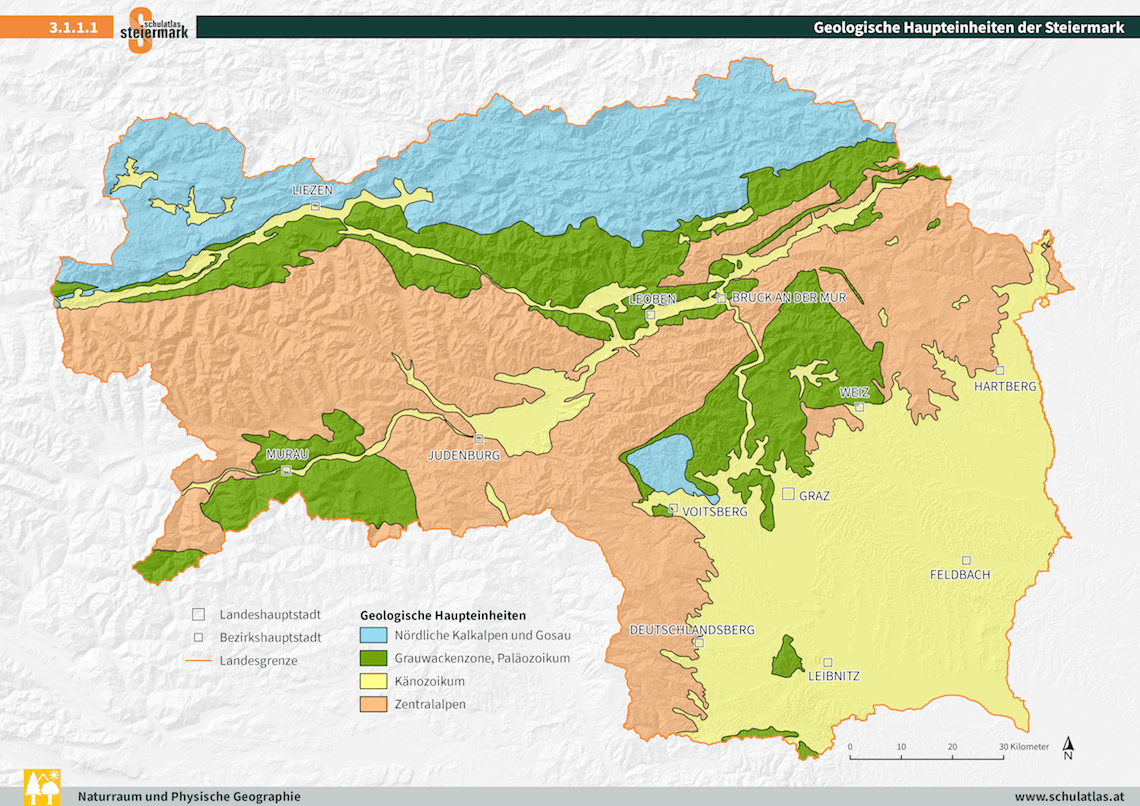Click the Feldbach city marker
1140x806 pixels.
point(966,560)
